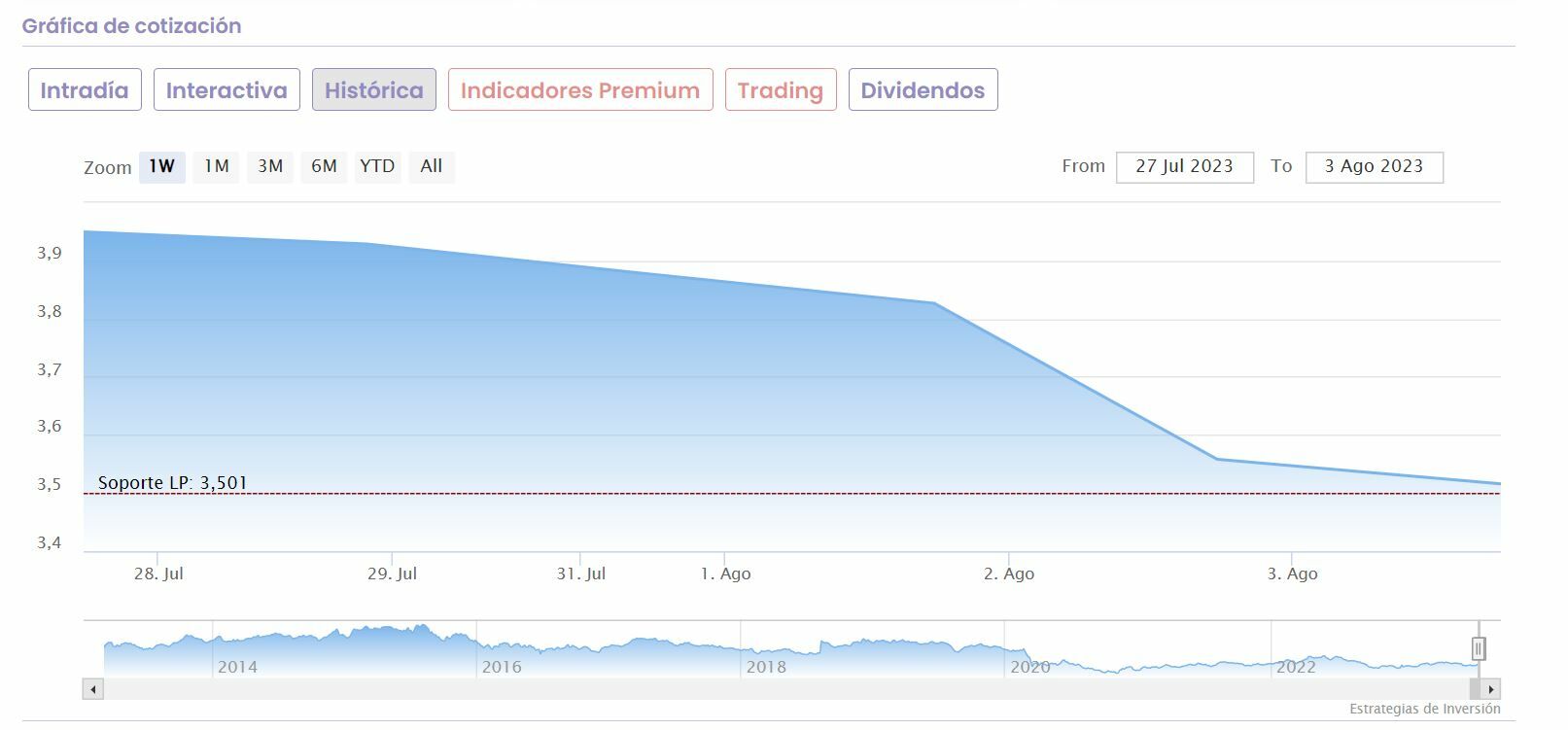The image size is (1568, 730).
Task: Show All historical data
Action: 432,167
